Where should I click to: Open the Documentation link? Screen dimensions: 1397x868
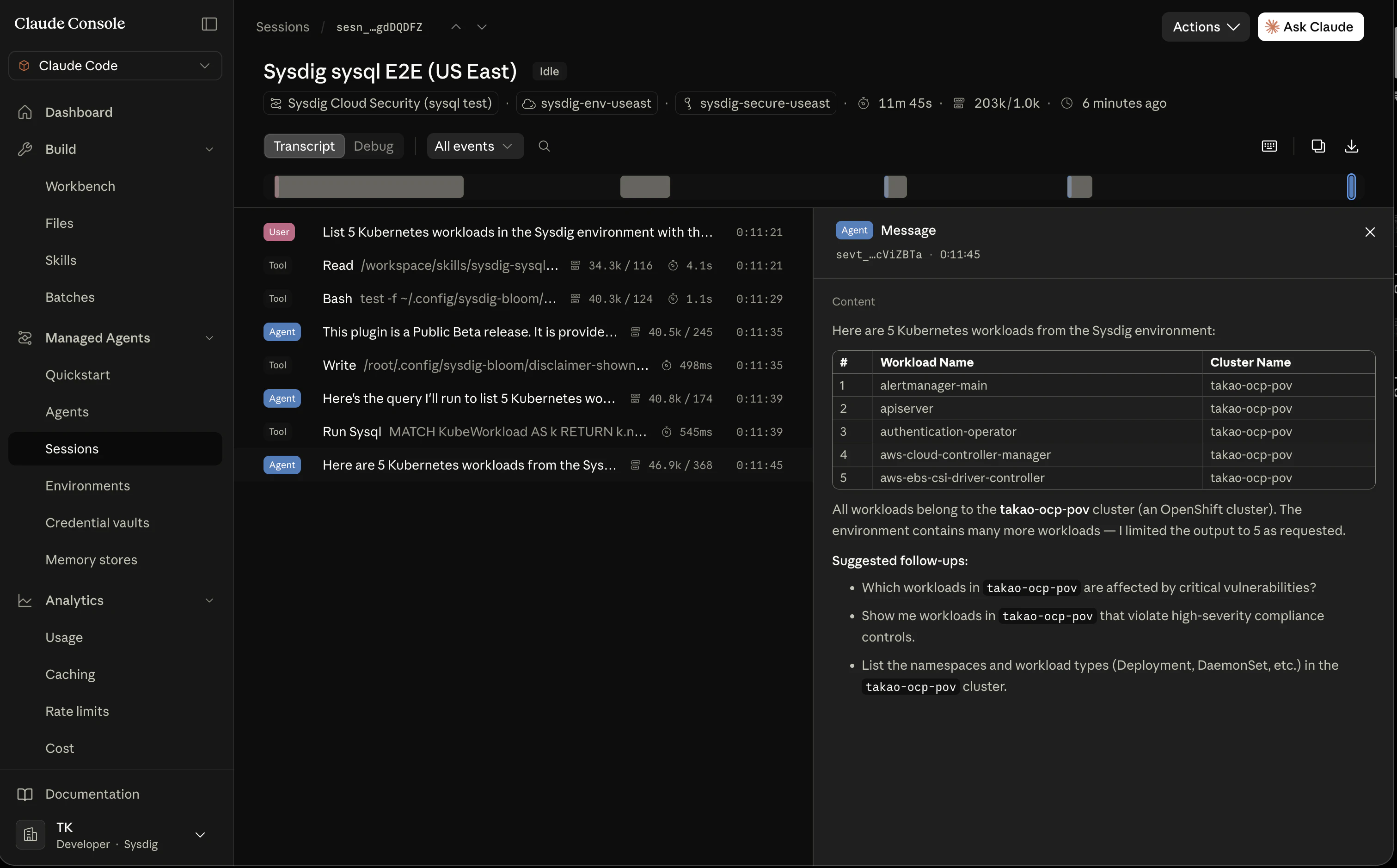click(92, 794)
